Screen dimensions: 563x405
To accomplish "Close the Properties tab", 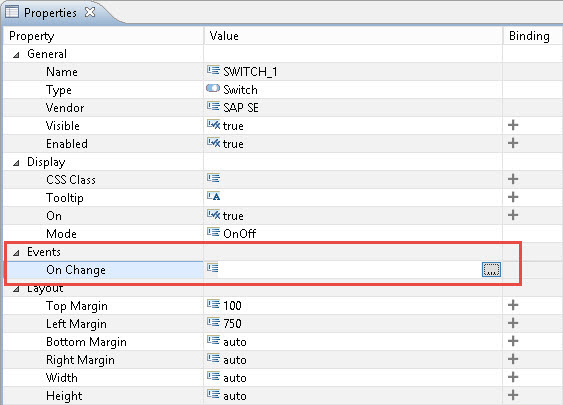I will click(90, 12).
